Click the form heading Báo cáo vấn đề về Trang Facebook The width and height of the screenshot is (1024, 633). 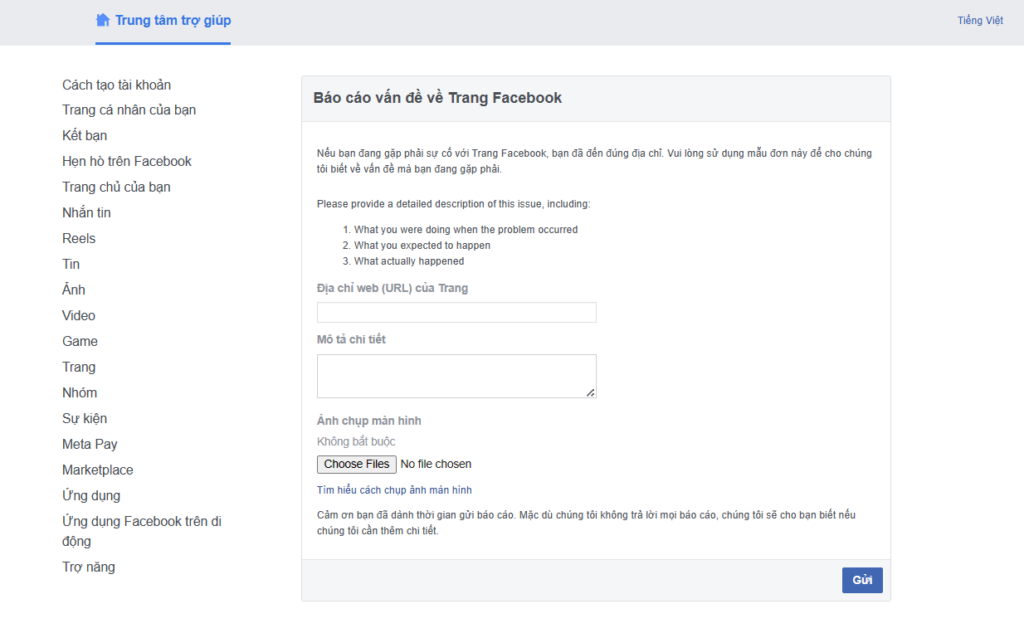(x=437, y=98)
